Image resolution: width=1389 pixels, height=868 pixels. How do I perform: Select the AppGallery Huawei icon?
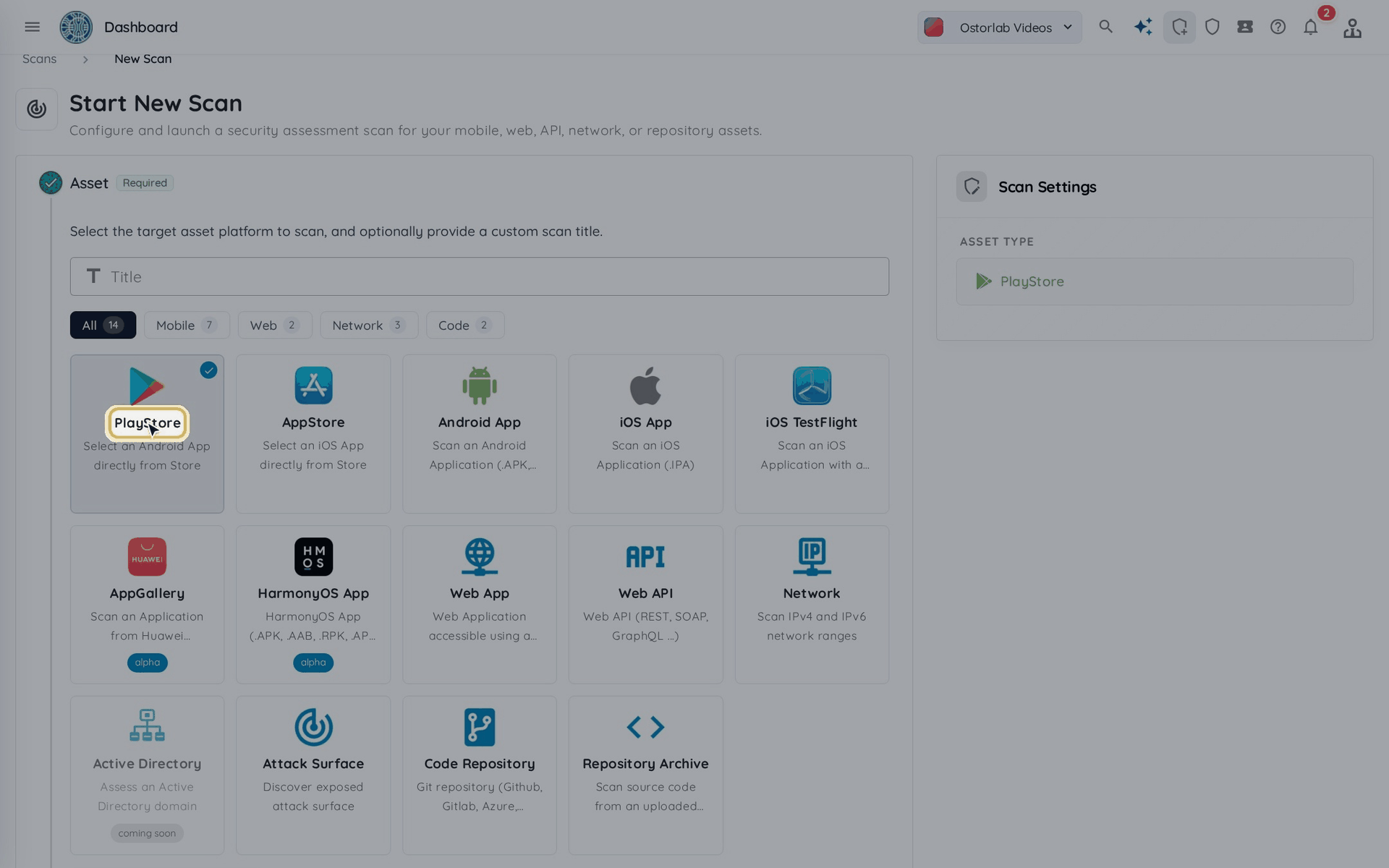pyautogui.click(x=147, y=556)
